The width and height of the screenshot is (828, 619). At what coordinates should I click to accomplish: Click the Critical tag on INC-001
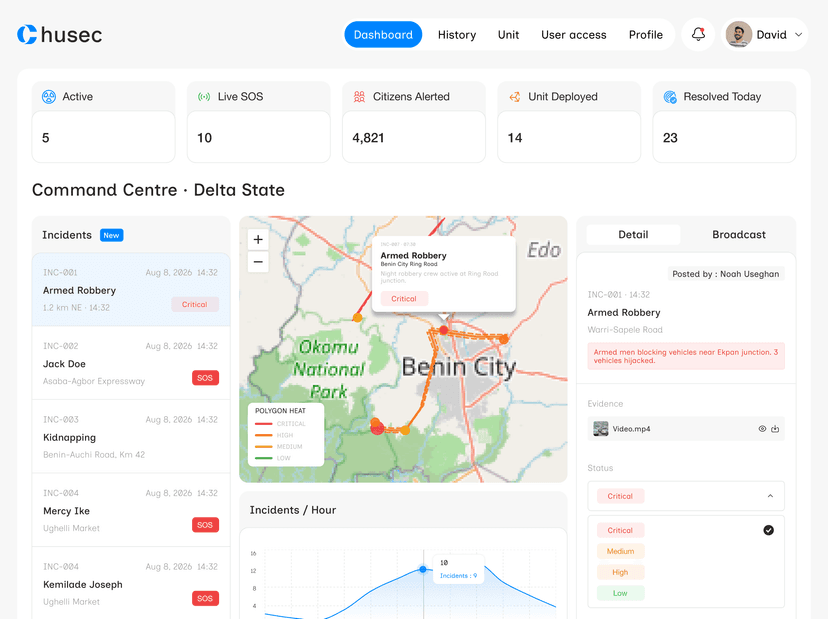click(195, 304)
